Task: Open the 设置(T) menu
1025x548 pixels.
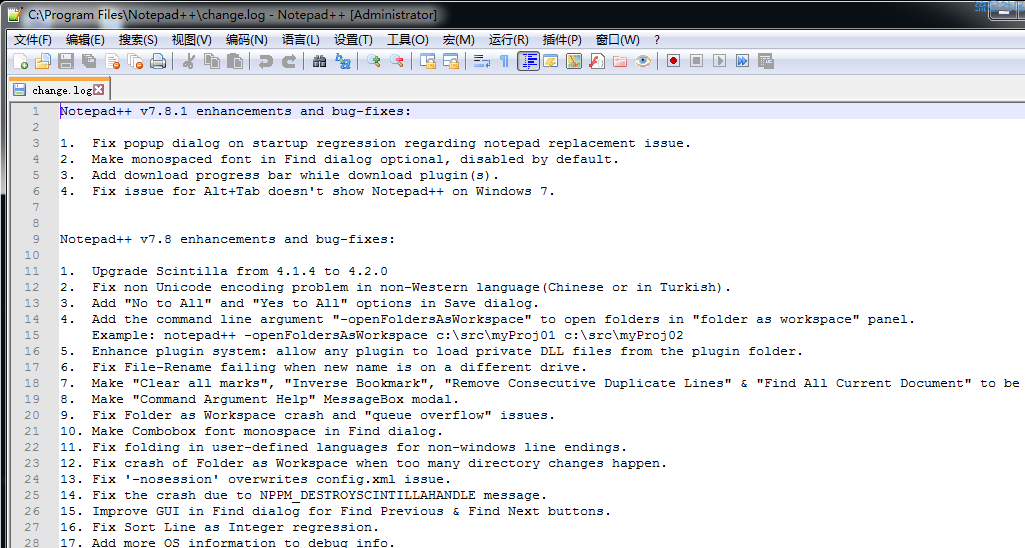Action: [x=353, y=40]
